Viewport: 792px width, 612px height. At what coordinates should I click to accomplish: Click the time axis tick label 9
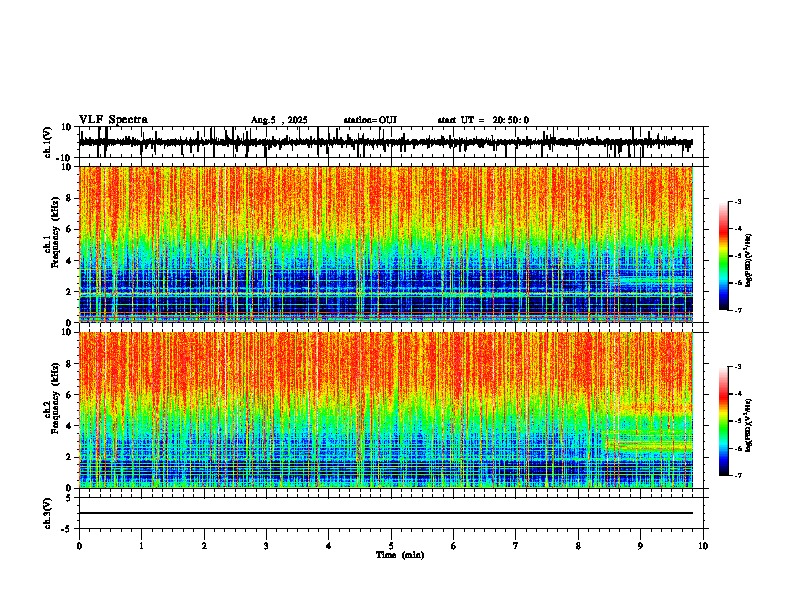pyautogui.click(x=640, y=546)
